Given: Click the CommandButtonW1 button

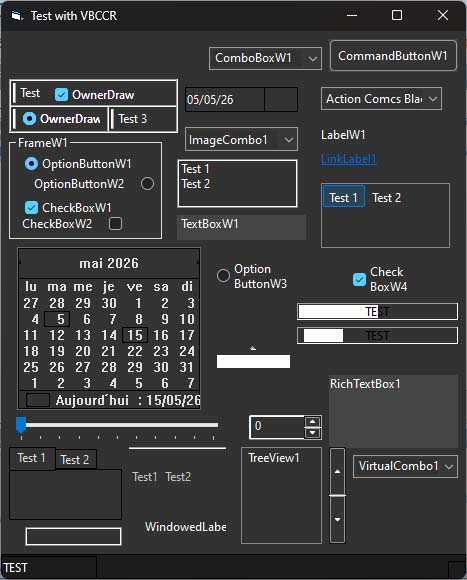Looking at the screenshot, I should click(x=393, y=56).
